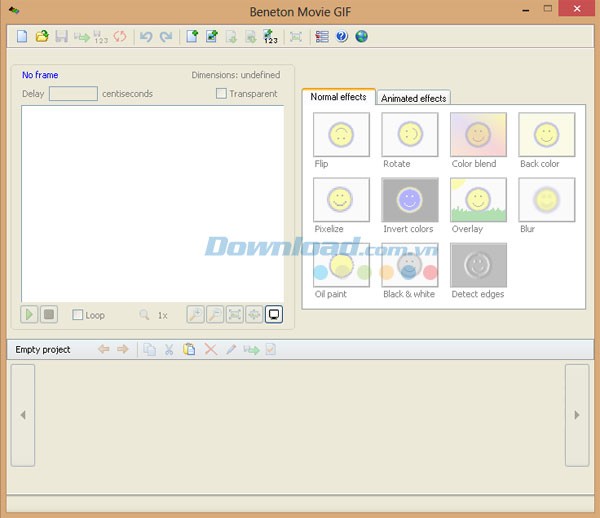Click the Paste icon in frame toolbar
The image size is (600, 518).
click(189, 349)
